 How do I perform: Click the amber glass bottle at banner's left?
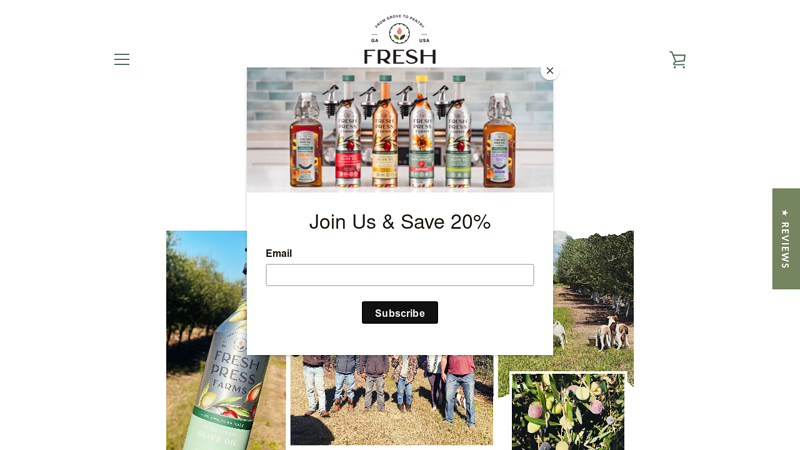(x=306, y=139)
